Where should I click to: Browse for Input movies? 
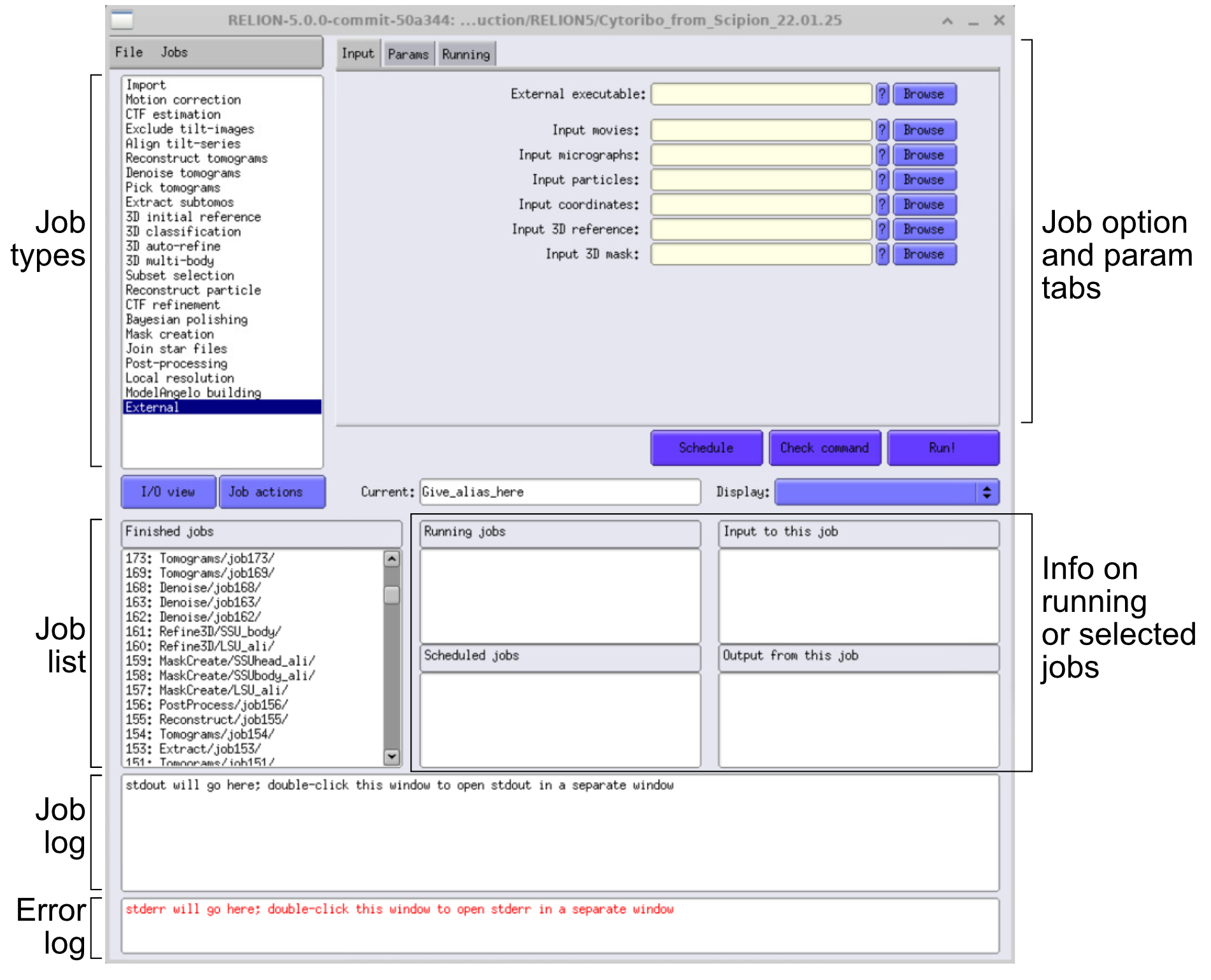click(924, 131)
